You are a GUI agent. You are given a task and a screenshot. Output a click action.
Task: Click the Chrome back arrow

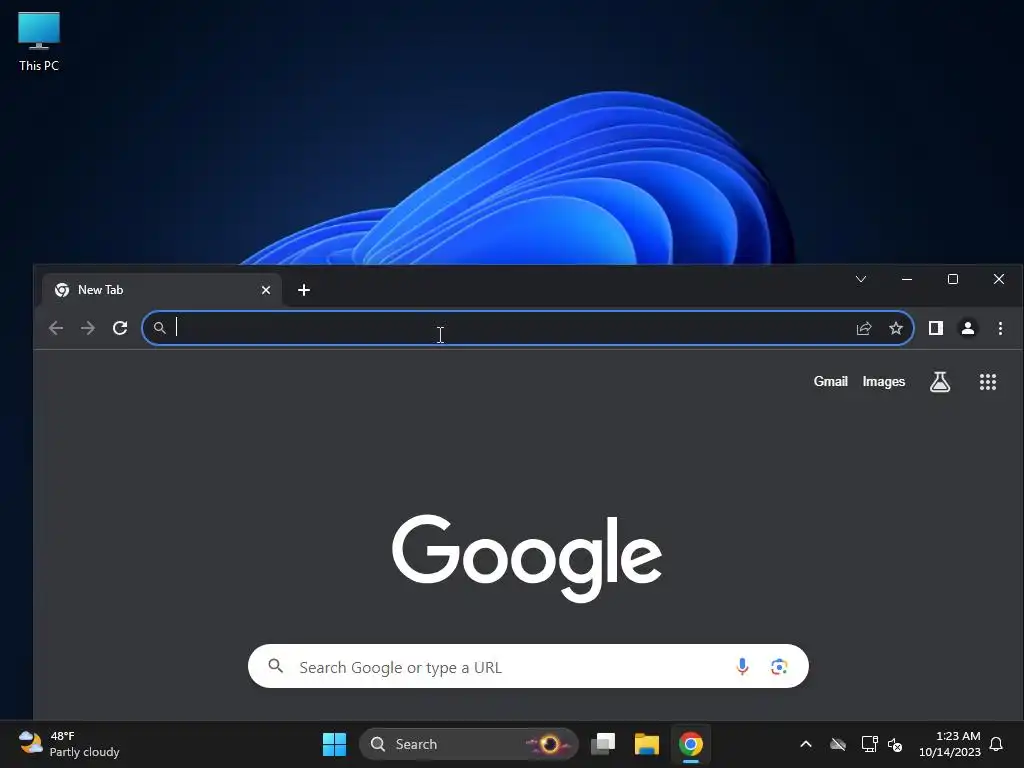point(56,328)
